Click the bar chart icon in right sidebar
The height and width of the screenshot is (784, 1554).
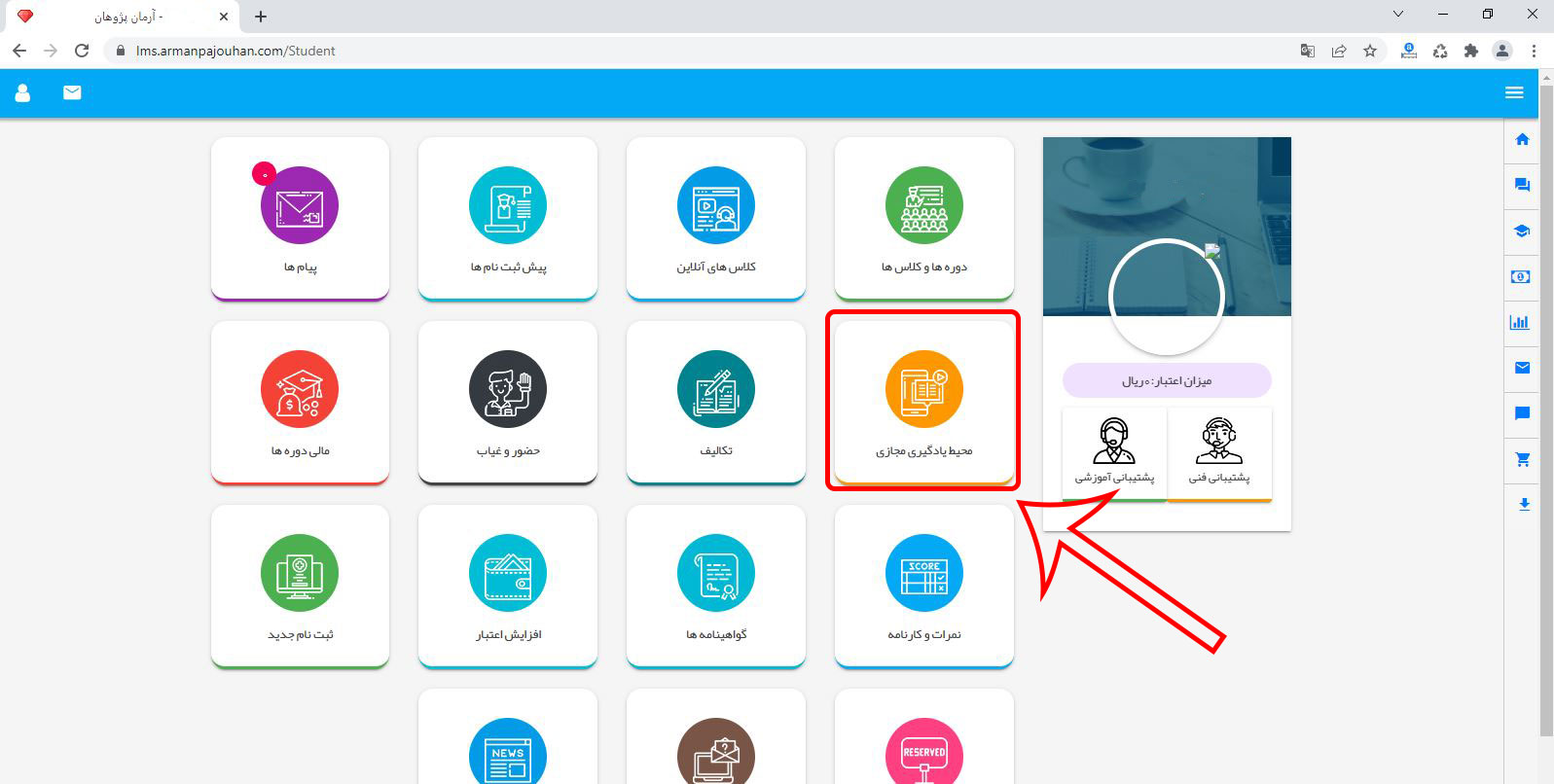click(x=1520, y=322)
